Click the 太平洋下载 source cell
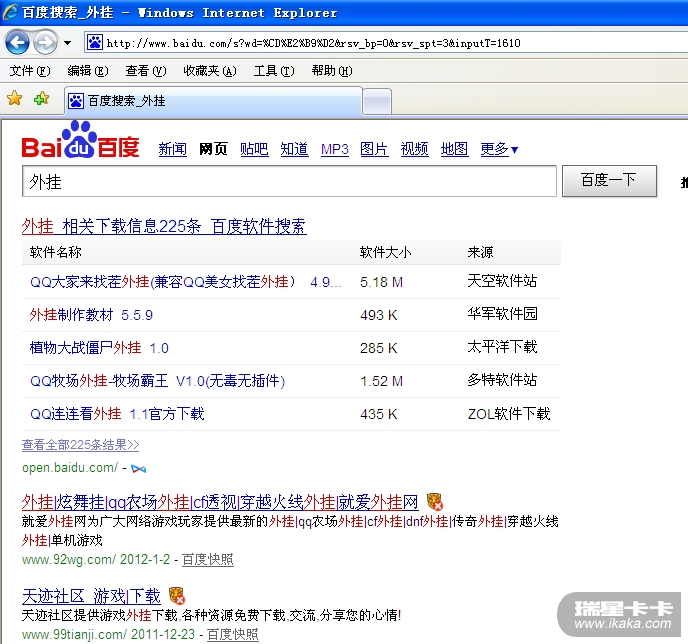Viewport: 688px width, 644px height. tap(502, 347)
